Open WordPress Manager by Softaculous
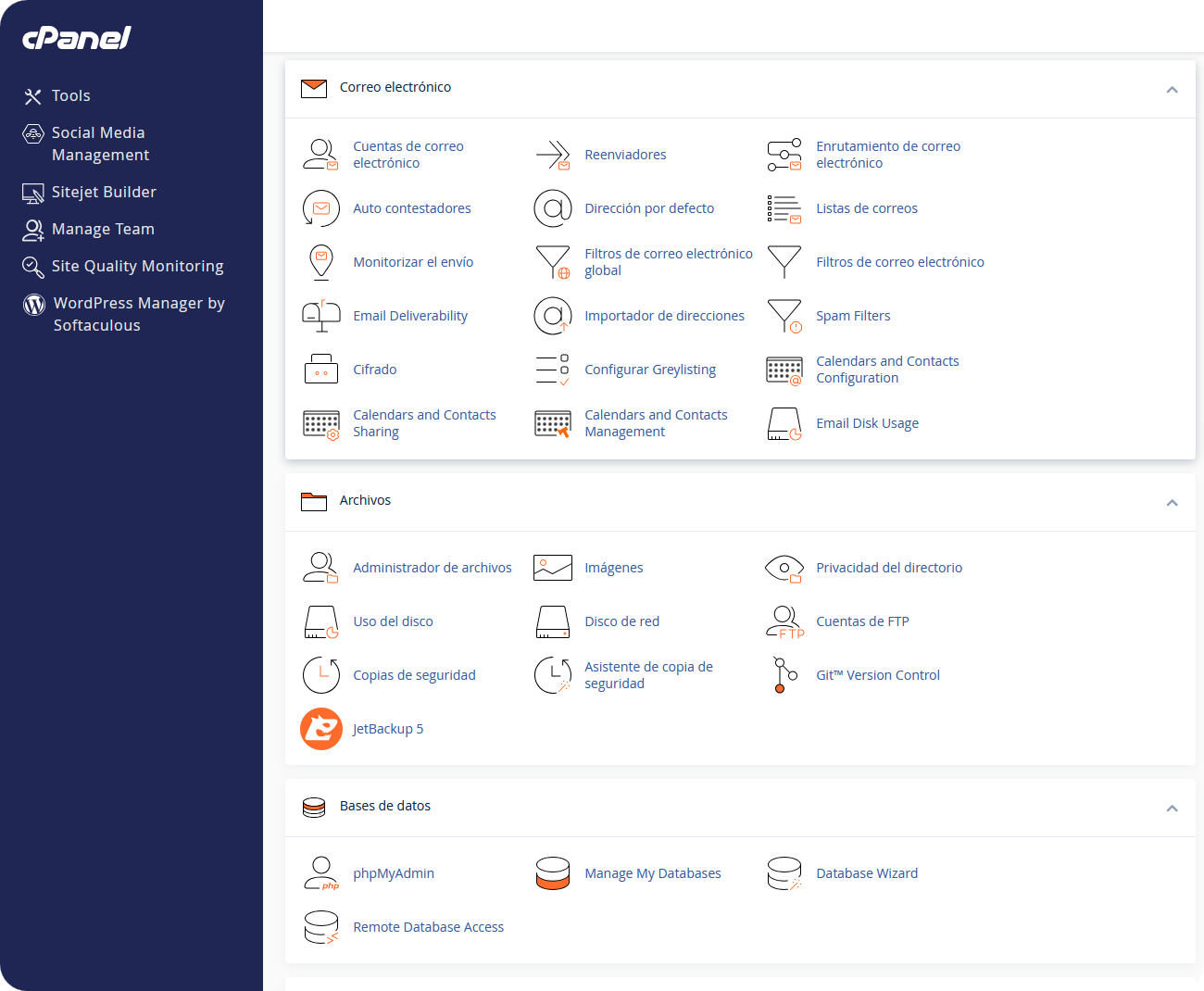Viewport: 1204px width, 991px height. [139, 314]
